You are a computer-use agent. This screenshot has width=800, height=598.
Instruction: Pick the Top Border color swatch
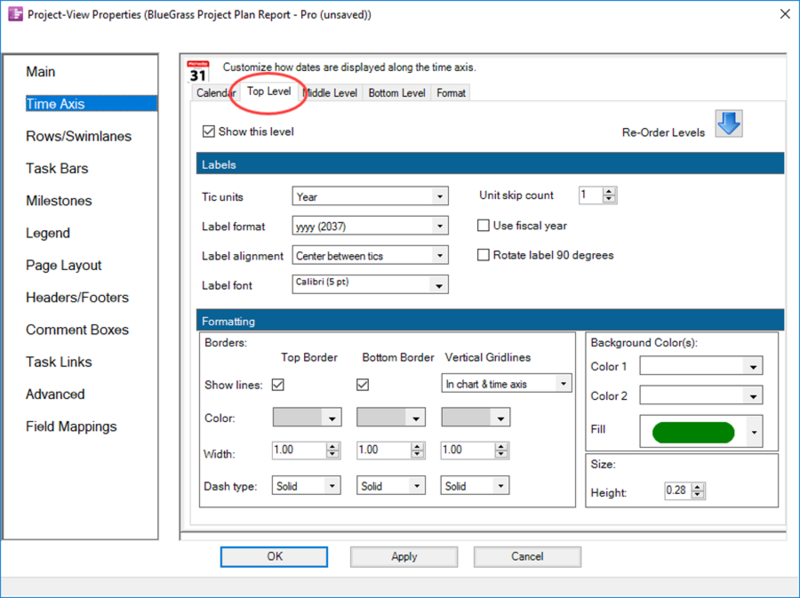click(x=307, y=418)
